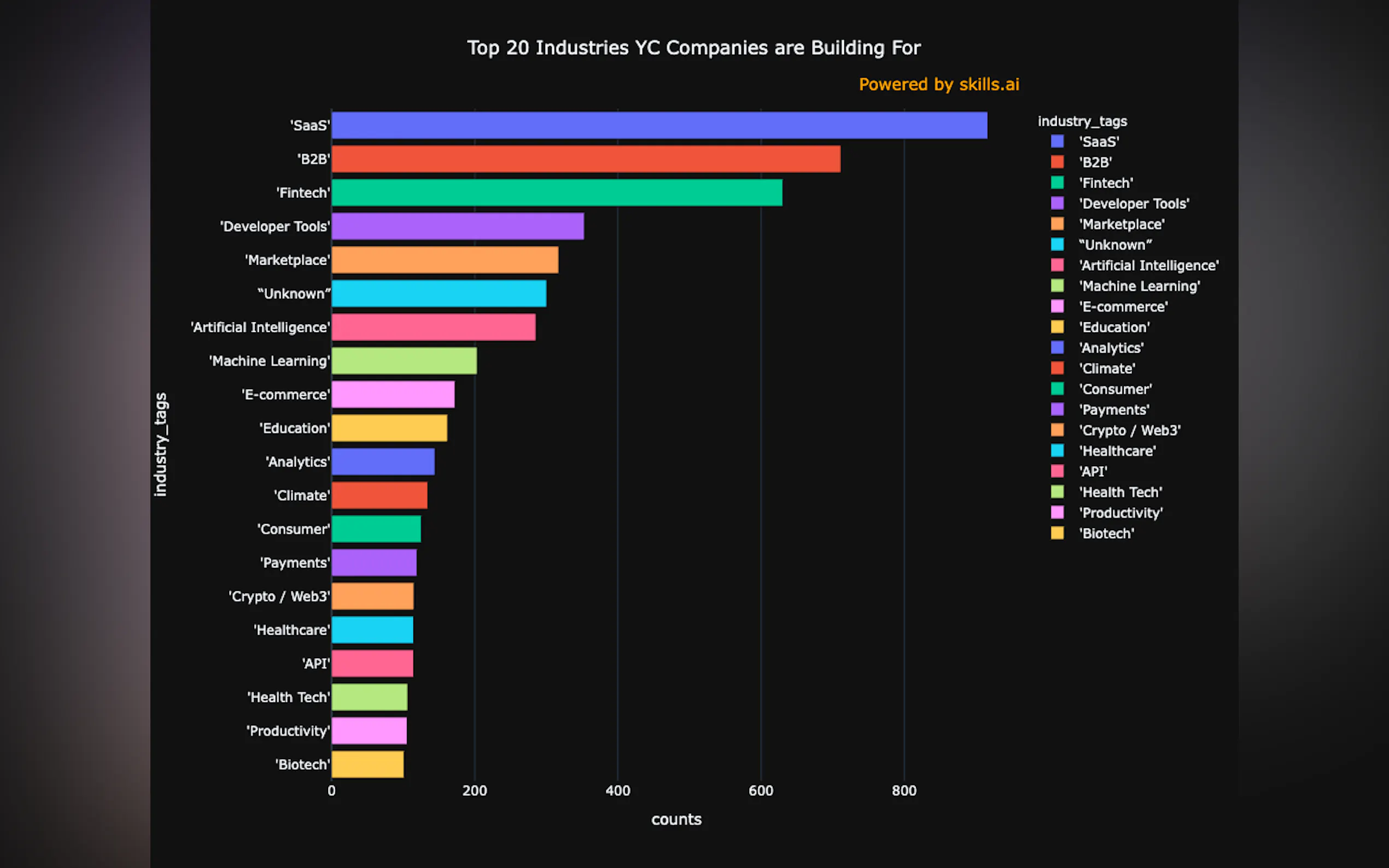
Task: Click the 'Marketplace' legend color swatch
Action: click(1058, 224)
